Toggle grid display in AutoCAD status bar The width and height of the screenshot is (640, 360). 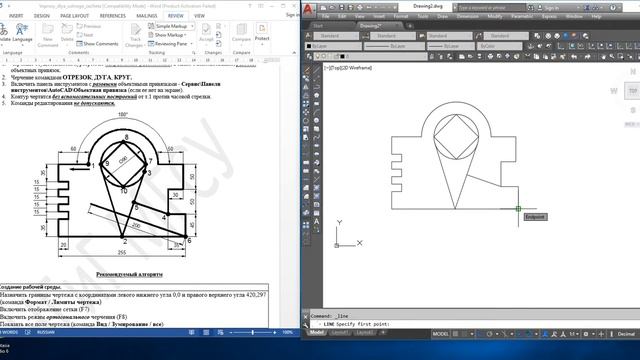coord(456,334)
